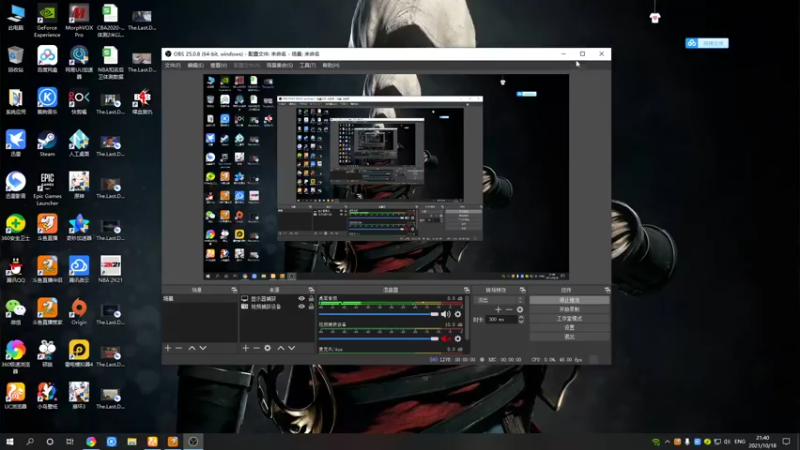Add a new scene with the plus icon

(x=168, y=348)
